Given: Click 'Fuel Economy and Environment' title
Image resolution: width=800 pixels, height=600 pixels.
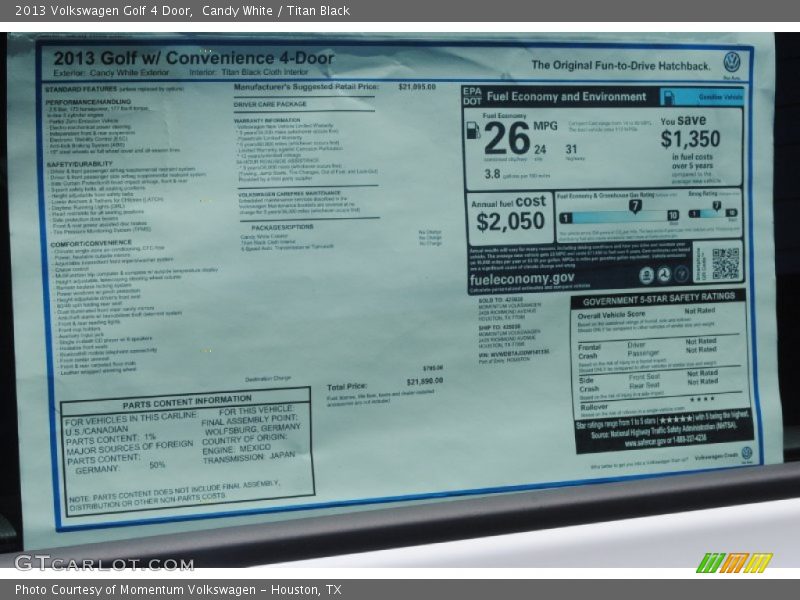Looking at the screenshot, I should pyautogui.click(x=566, y=96).
